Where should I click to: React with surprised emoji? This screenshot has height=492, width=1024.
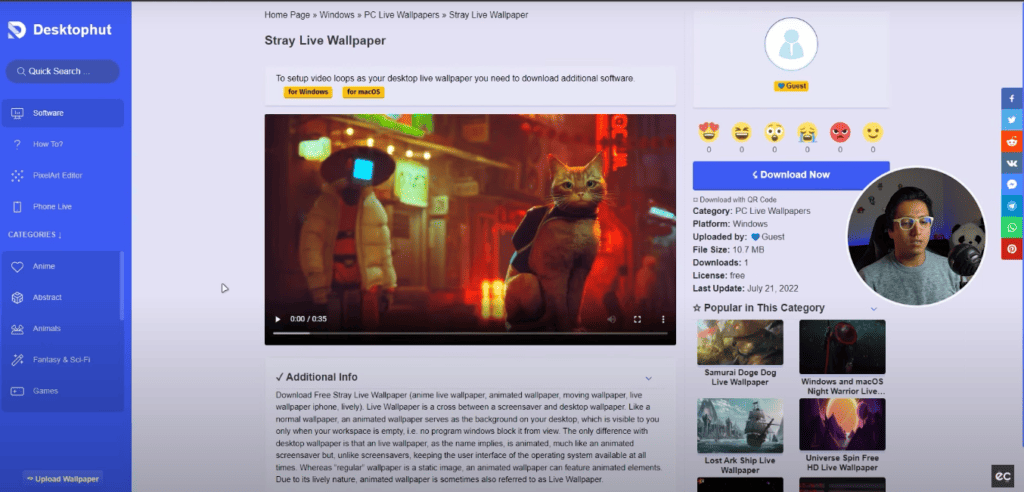pyautogui.click(x=775, y=133)
